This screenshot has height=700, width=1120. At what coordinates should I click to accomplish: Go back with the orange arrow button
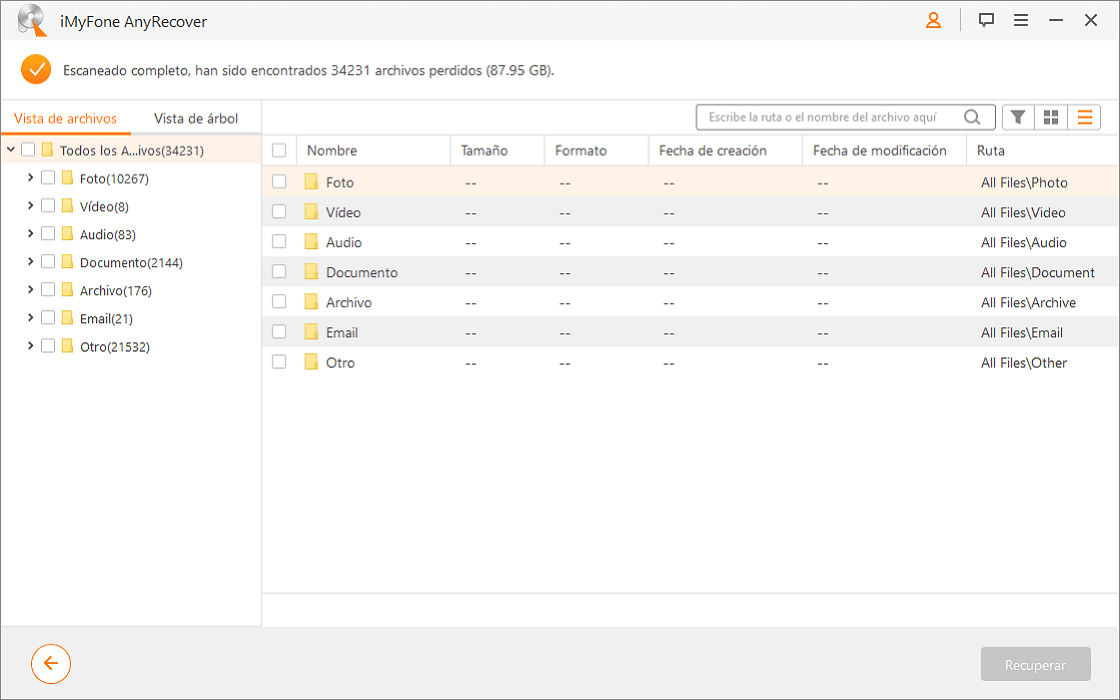[x=51, y=664]
